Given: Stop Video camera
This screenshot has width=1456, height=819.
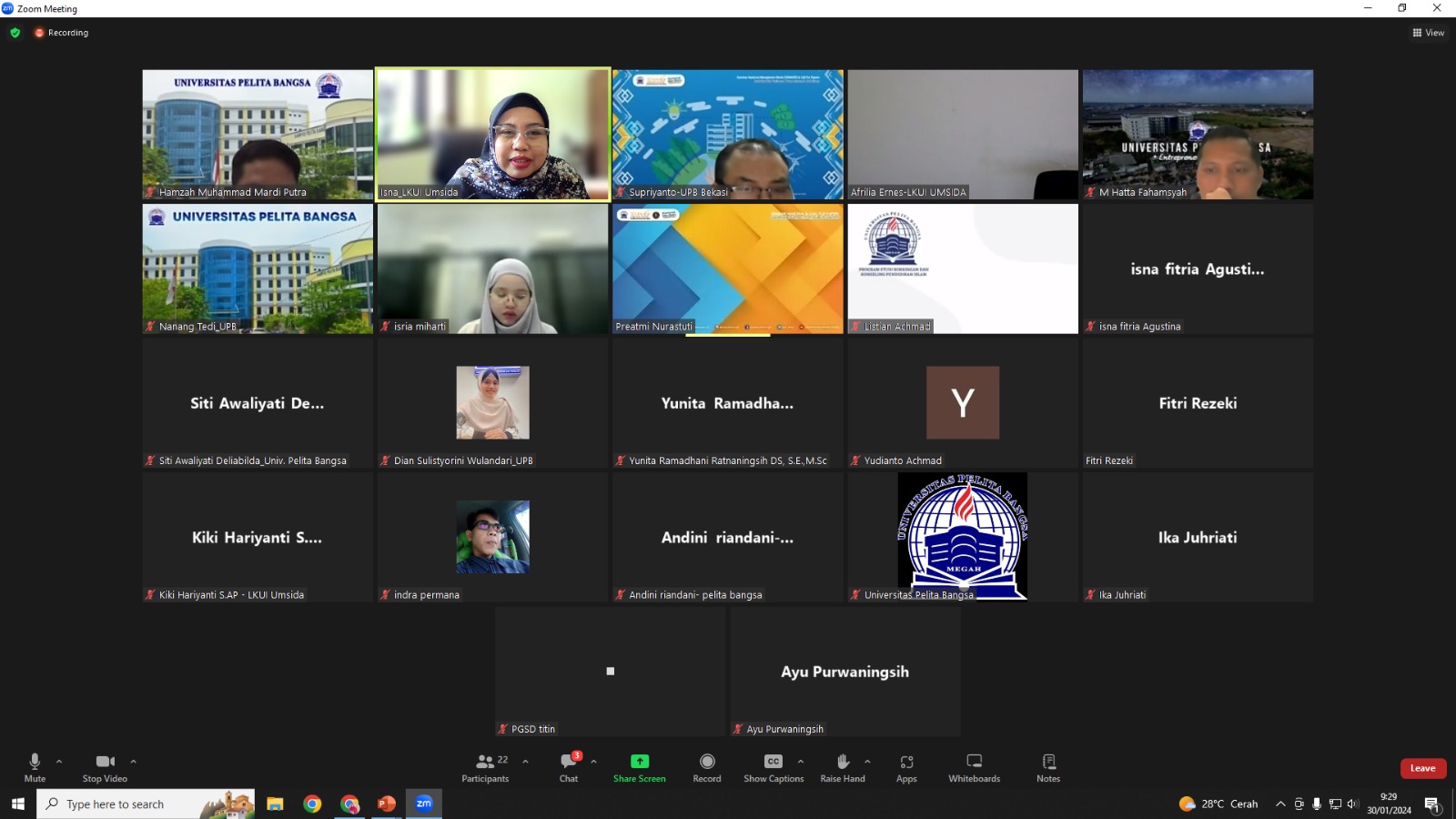Looking at the screenshot, I should (105, 767).
